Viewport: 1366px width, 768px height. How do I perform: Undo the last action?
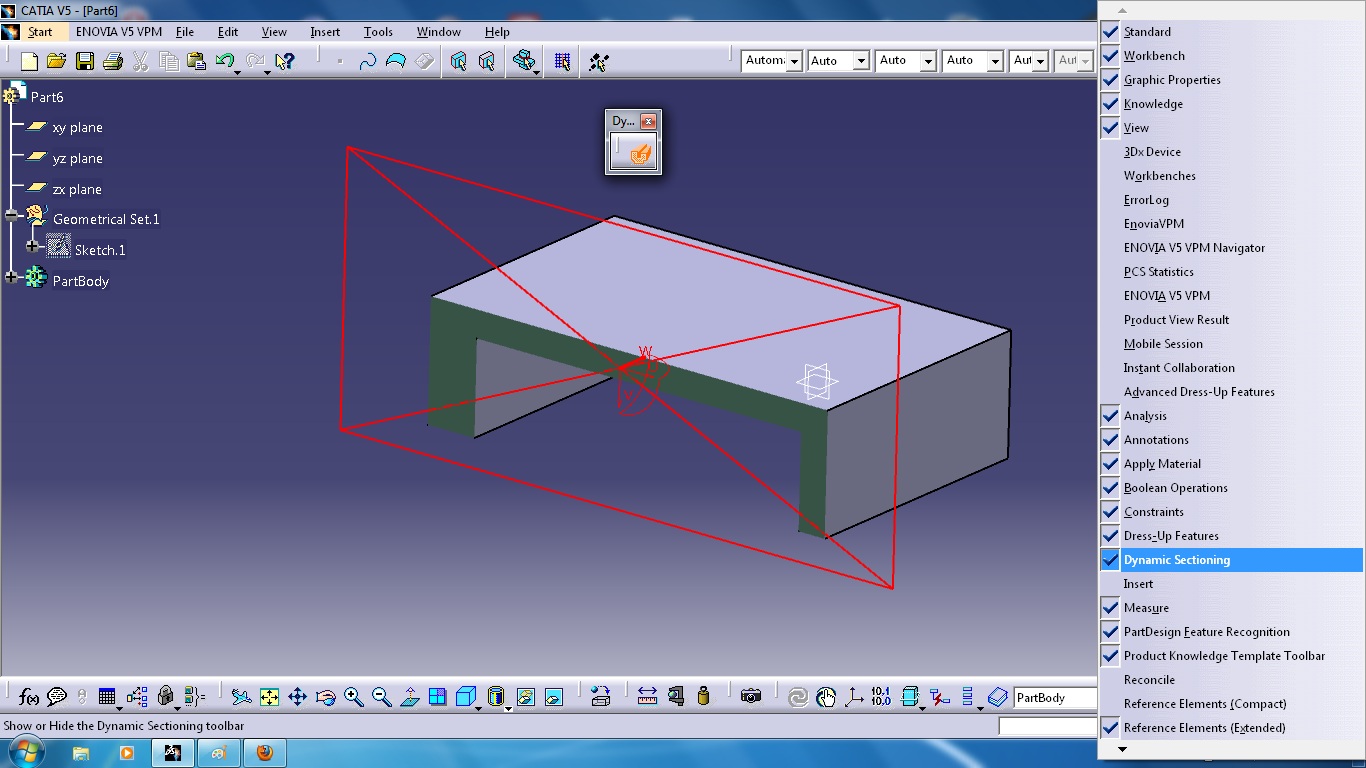[x=224, y=61]
